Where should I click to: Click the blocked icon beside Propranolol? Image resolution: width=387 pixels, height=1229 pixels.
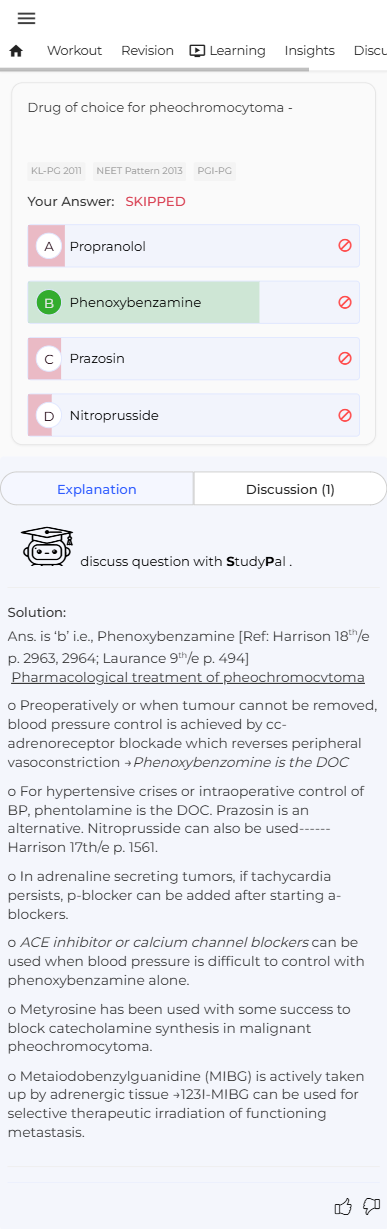click(345, 246)
